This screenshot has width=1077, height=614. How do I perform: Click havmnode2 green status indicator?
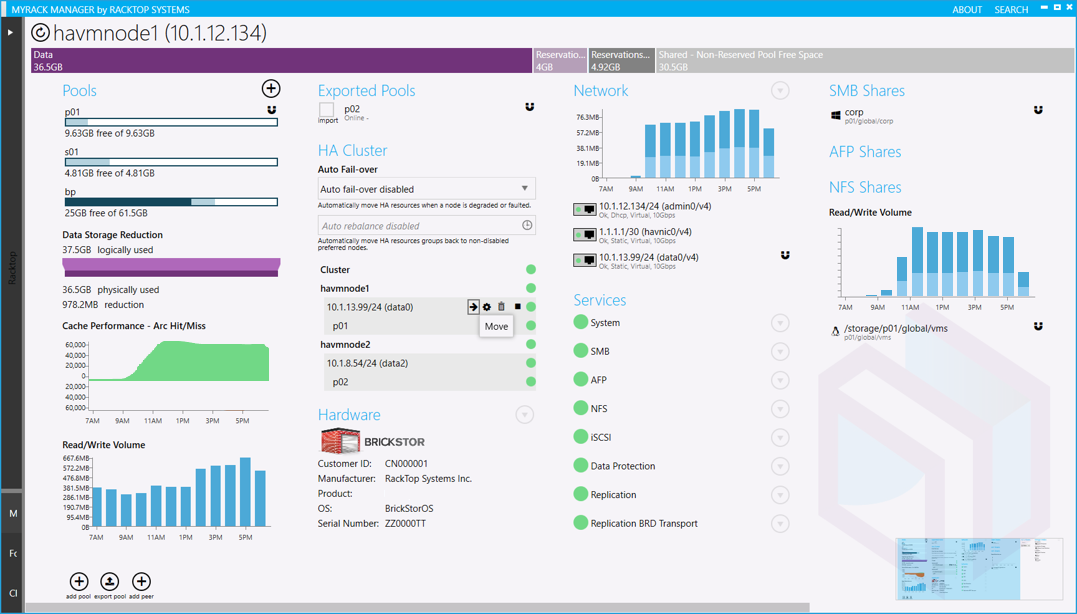[x=531, y=344]
